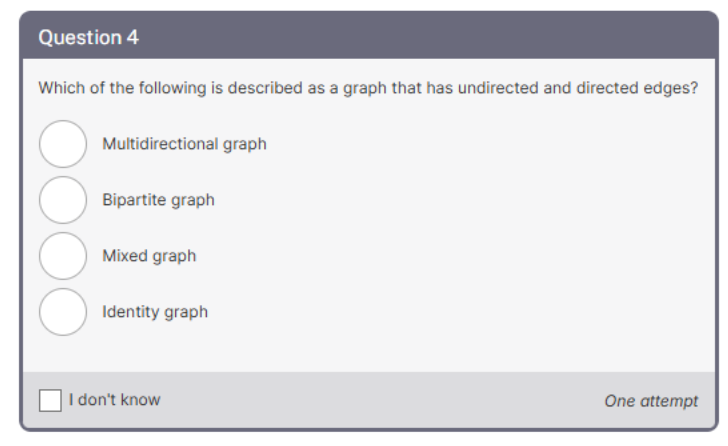This screenshot has height=446, width=728.
Task: Click the One attempt note
Action: (x=651, y=401)
